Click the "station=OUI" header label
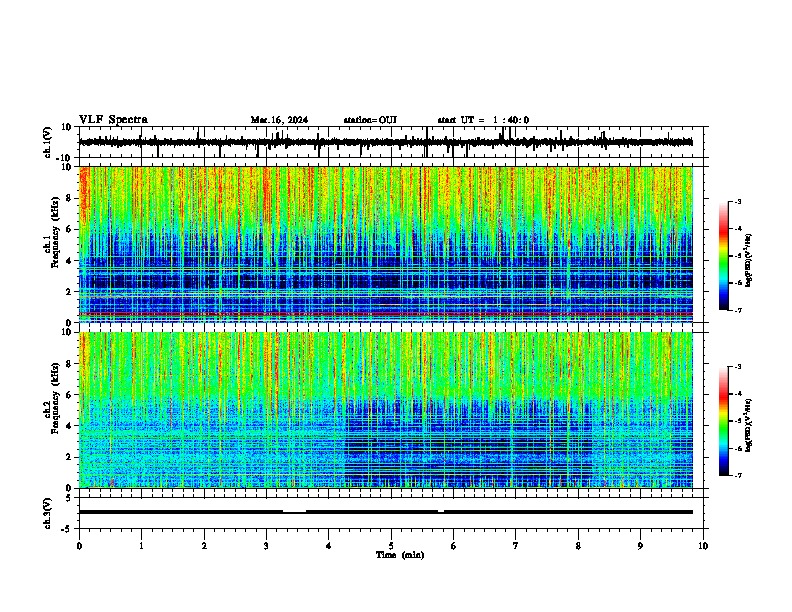792x612 pixels. 370,120
